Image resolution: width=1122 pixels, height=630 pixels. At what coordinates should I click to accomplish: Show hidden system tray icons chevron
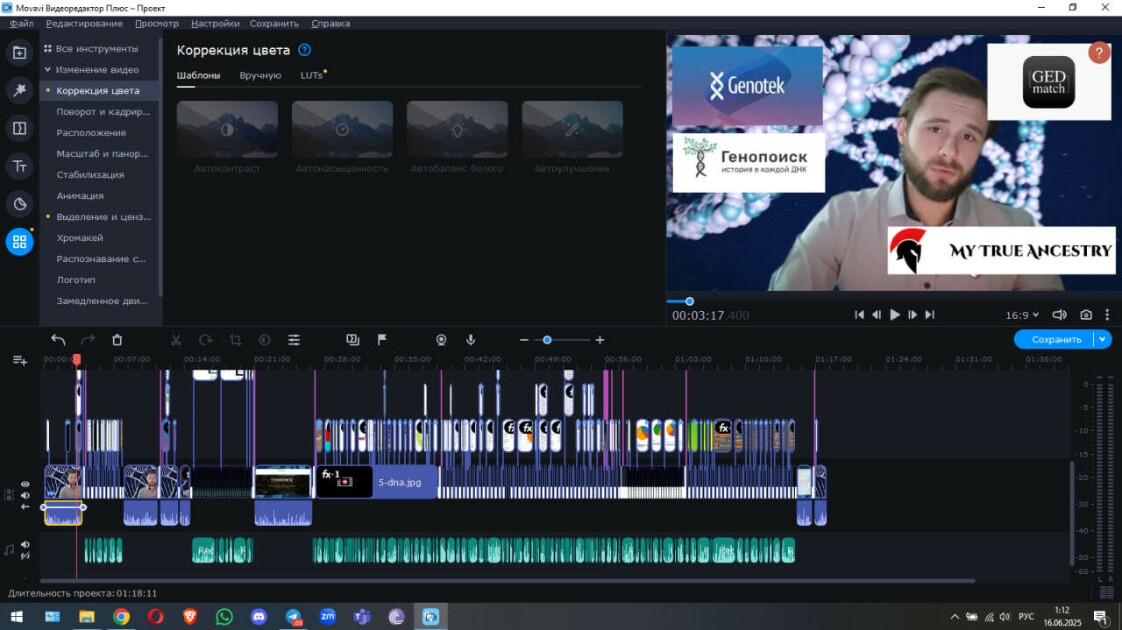954,616
